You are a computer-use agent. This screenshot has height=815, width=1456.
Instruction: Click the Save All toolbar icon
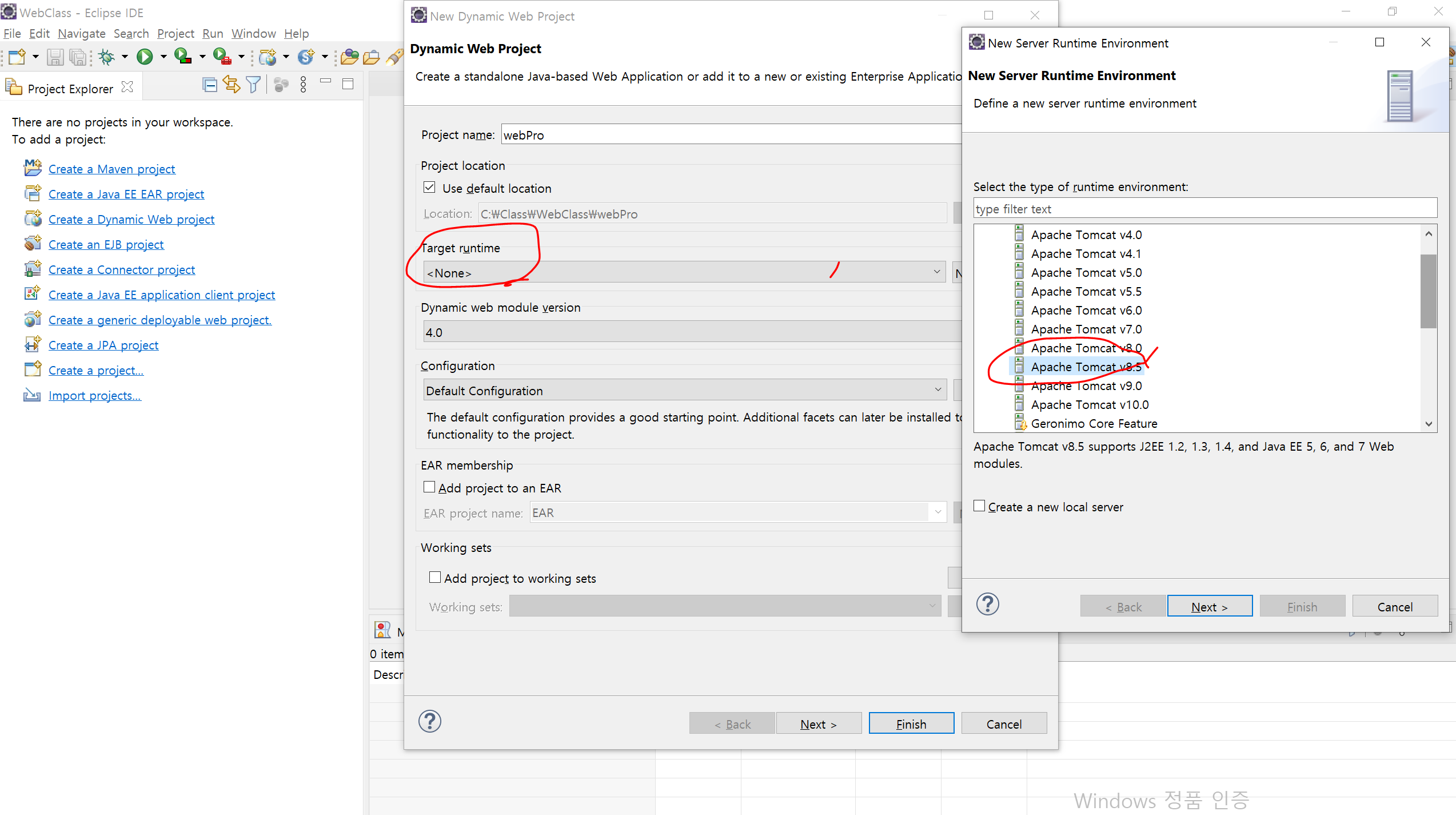[77, 57]
